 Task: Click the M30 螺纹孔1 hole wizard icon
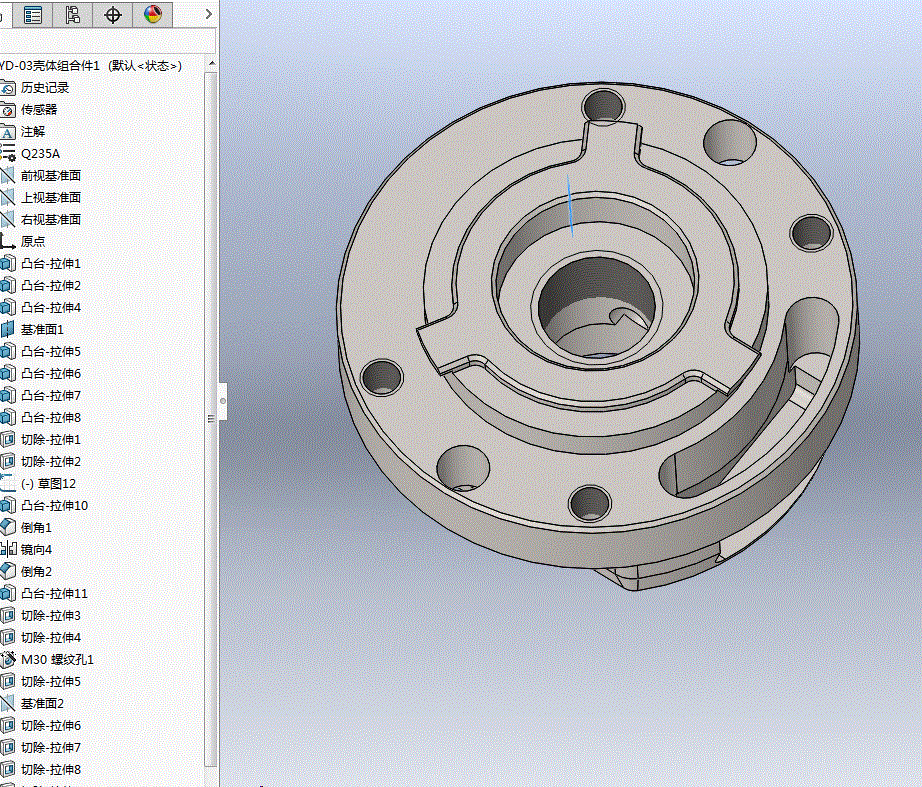coord(8,659)
